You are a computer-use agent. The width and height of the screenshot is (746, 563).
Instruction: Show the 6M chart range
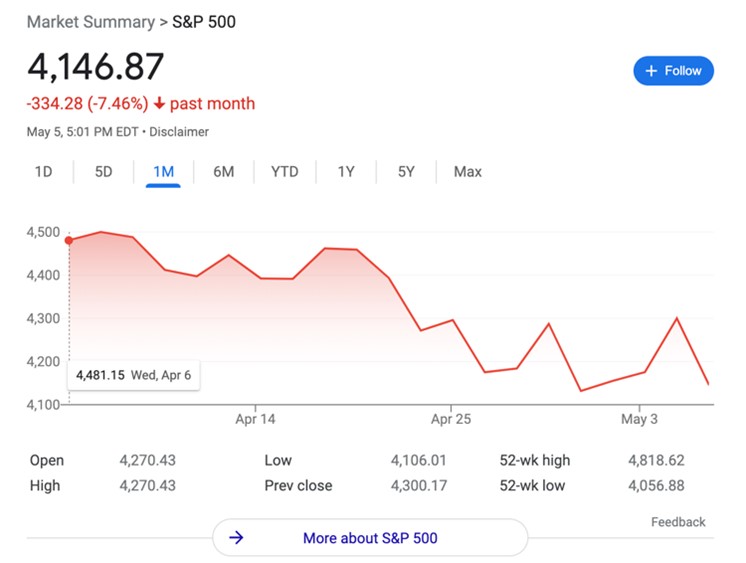tap(224, 171)
